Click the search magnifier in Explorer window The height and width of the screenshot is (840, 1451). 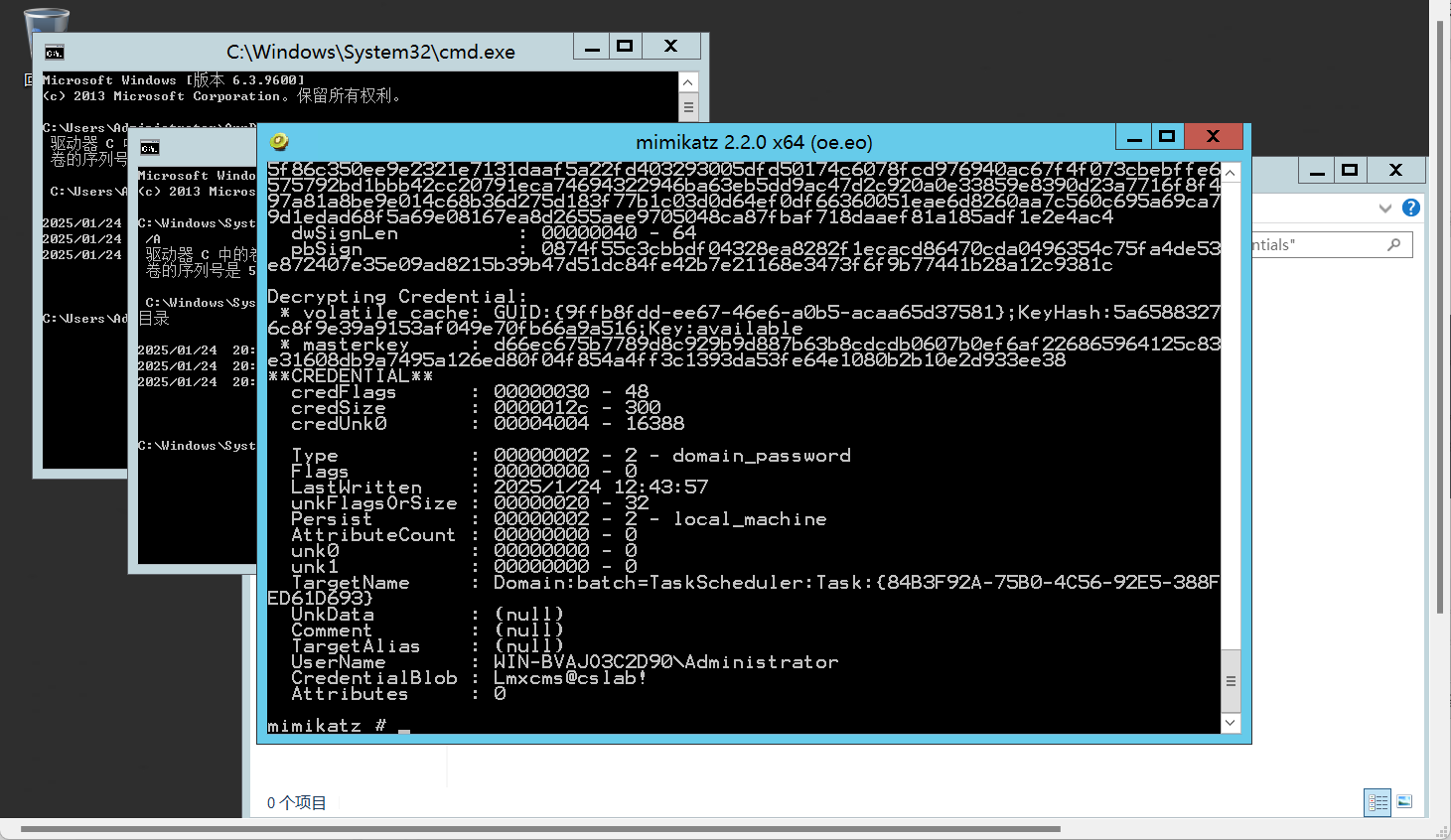tap(1394, 244)
